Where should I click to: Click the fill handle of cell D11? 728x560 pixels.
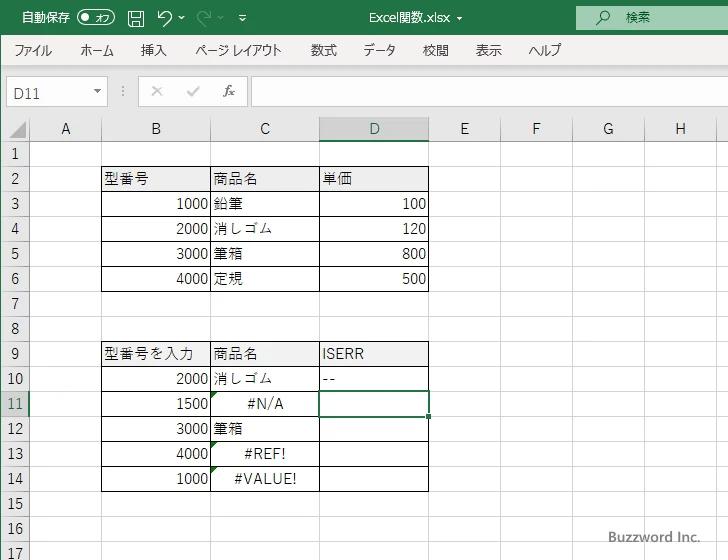pyautogui.click(x=428, y=417)
